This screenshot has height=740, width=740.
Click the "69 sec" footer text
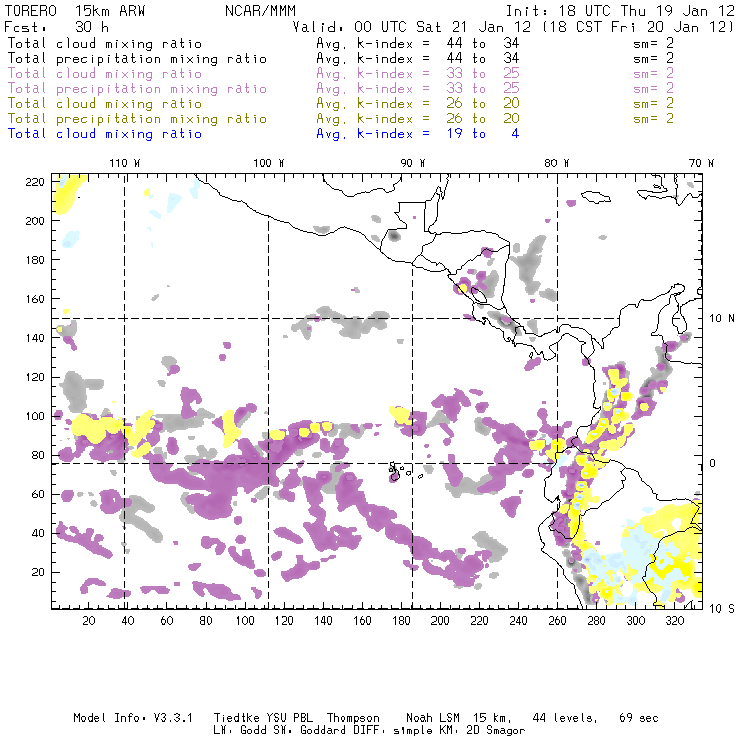(639, 718)
